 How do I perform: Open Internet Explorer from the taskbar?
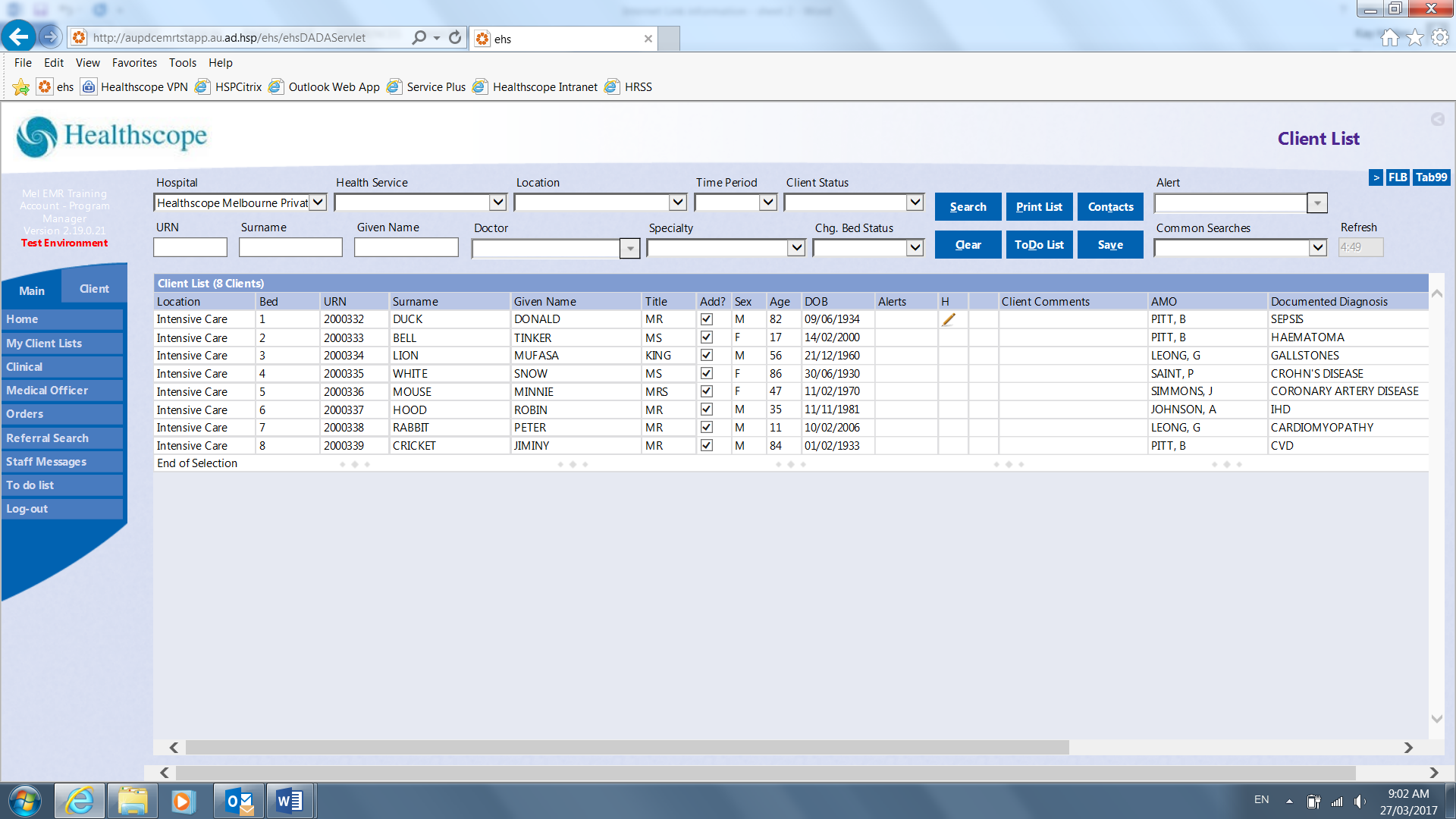coord(80,802)
